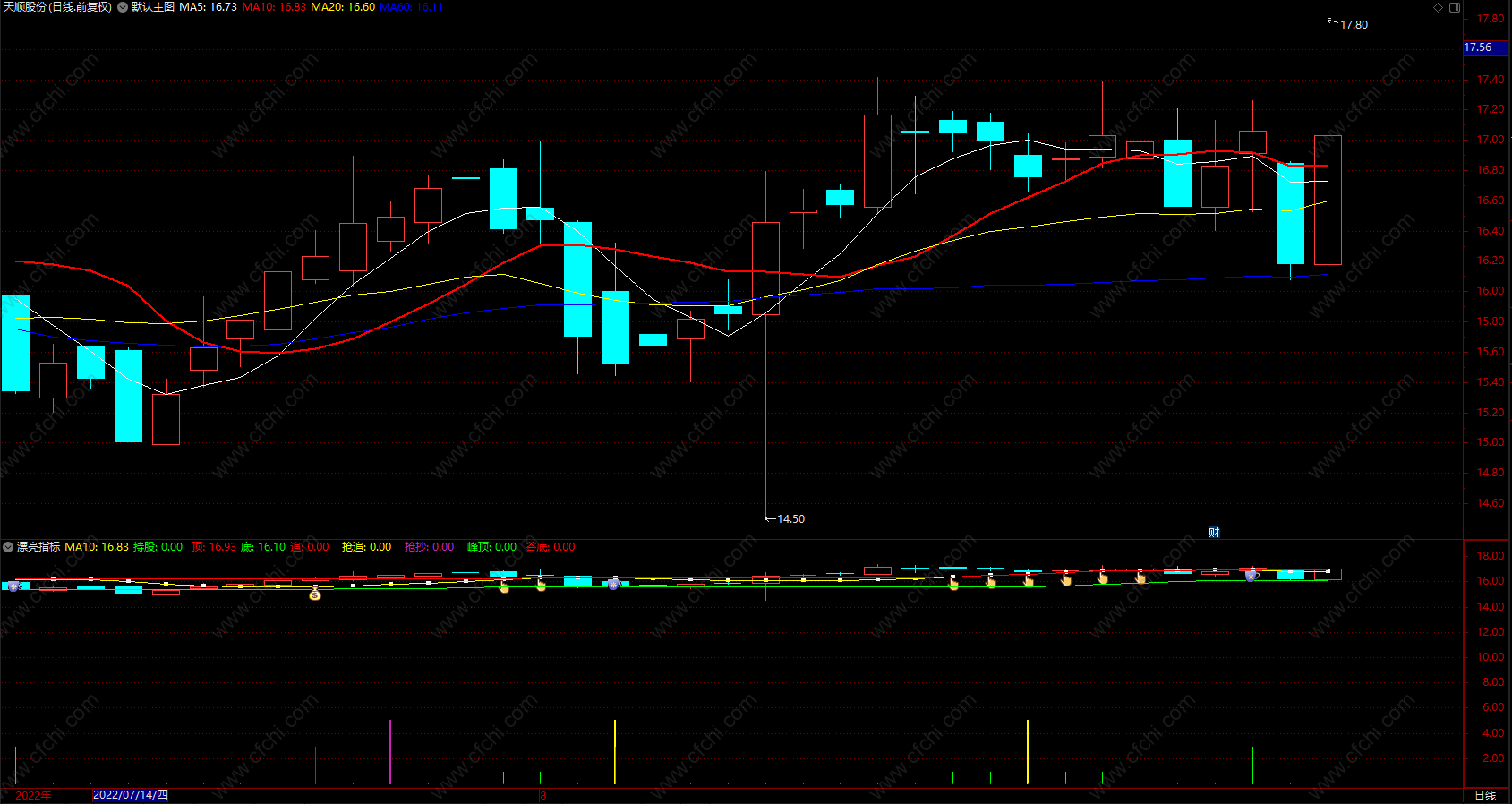Click the 17.00 value on the price axis

(x=1490, y=140)
